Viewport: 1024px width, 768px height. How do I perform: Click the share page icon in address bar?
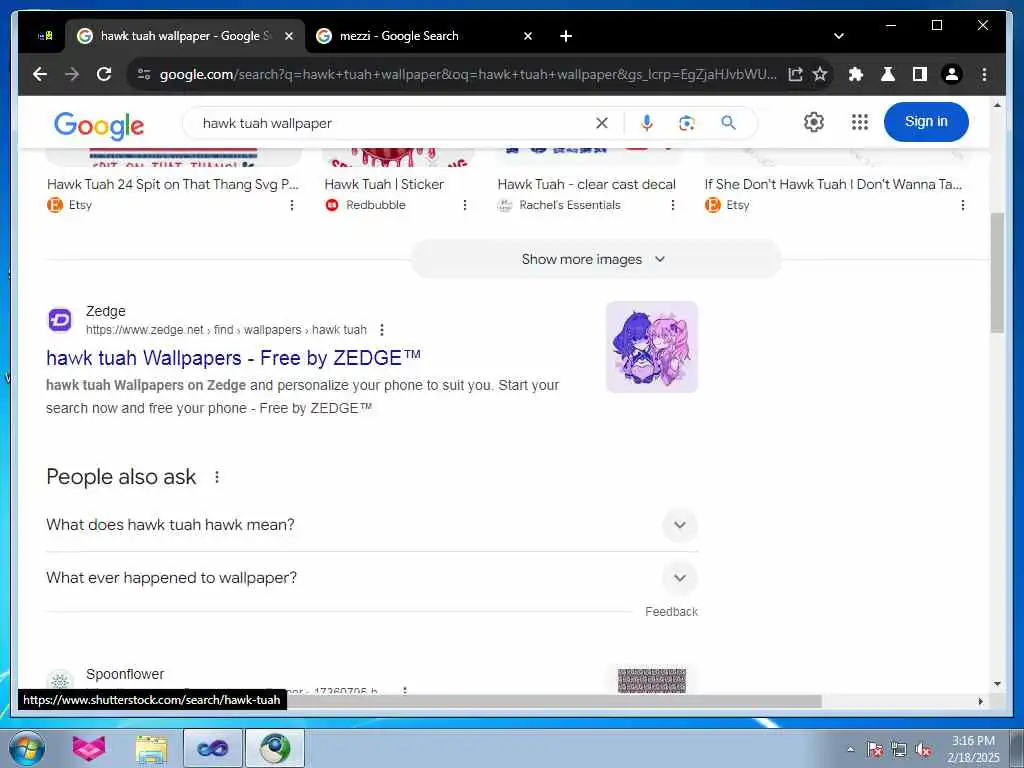click(x=795, y=74)
